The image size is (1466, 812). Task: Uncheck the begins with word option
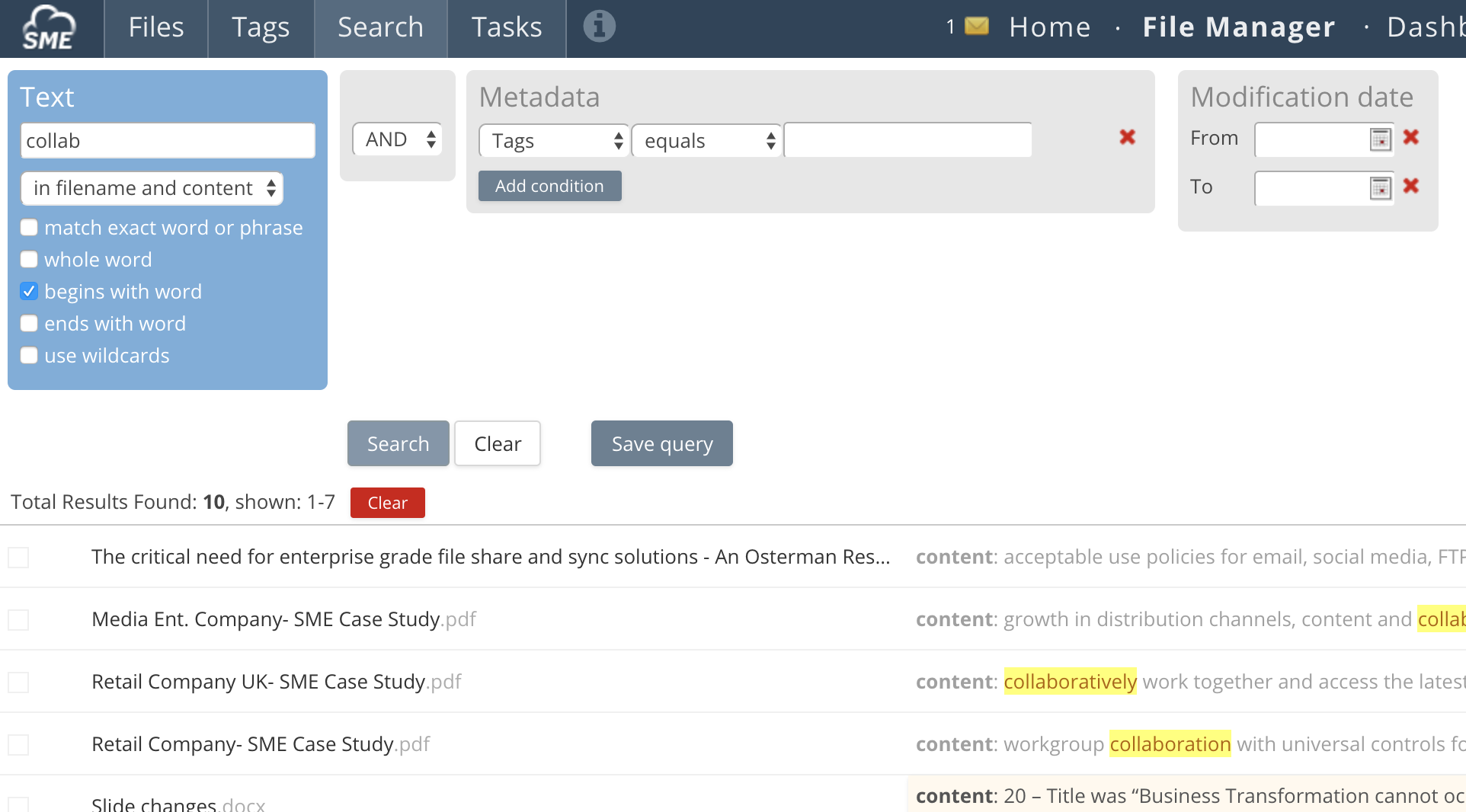29,292
